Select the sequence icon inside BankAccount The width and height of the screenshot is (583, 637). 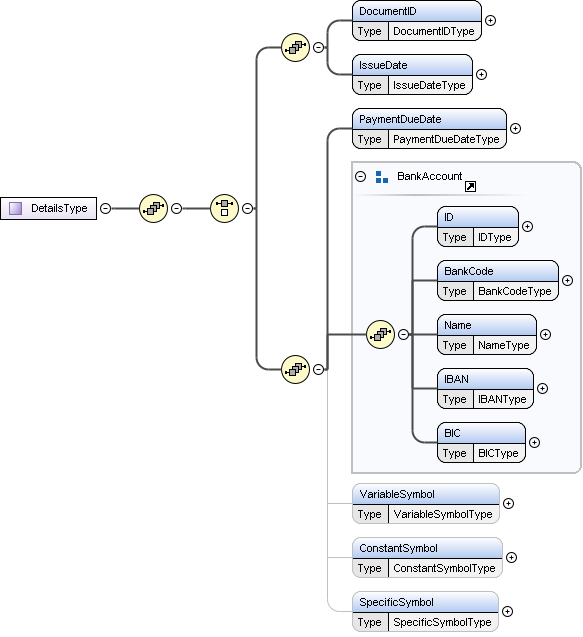(x=380, y=334)
